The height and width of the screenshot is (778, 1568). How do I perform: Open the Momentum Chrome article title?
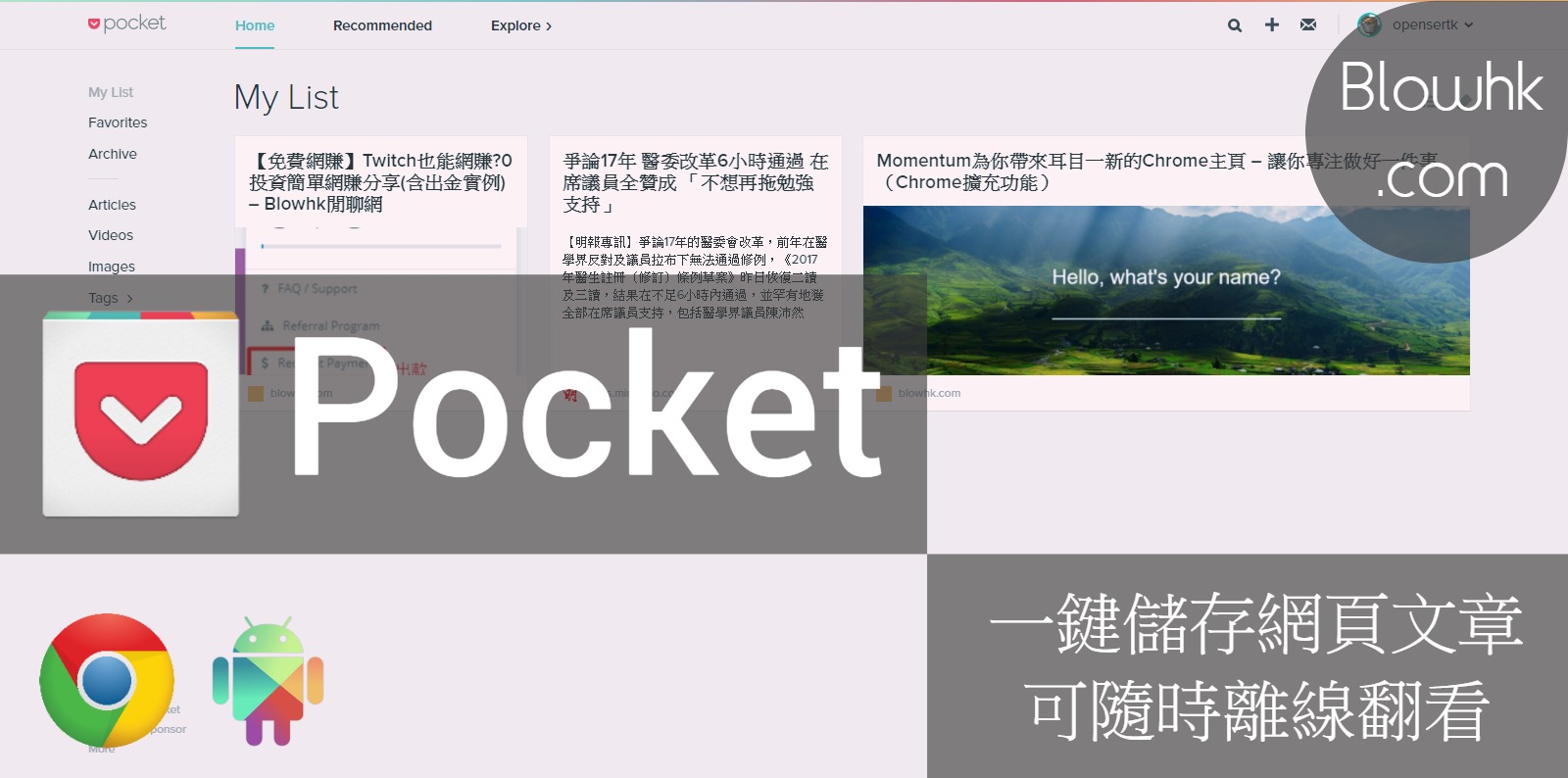pos(1156,171)
